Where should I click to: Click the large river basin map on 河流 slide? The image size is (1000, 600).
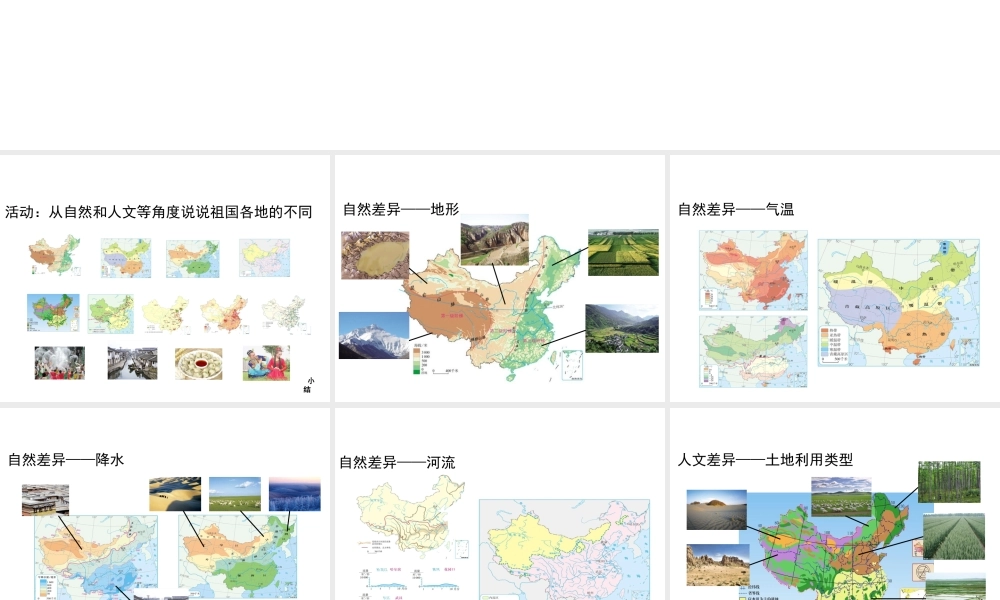(x=564, y=549)
